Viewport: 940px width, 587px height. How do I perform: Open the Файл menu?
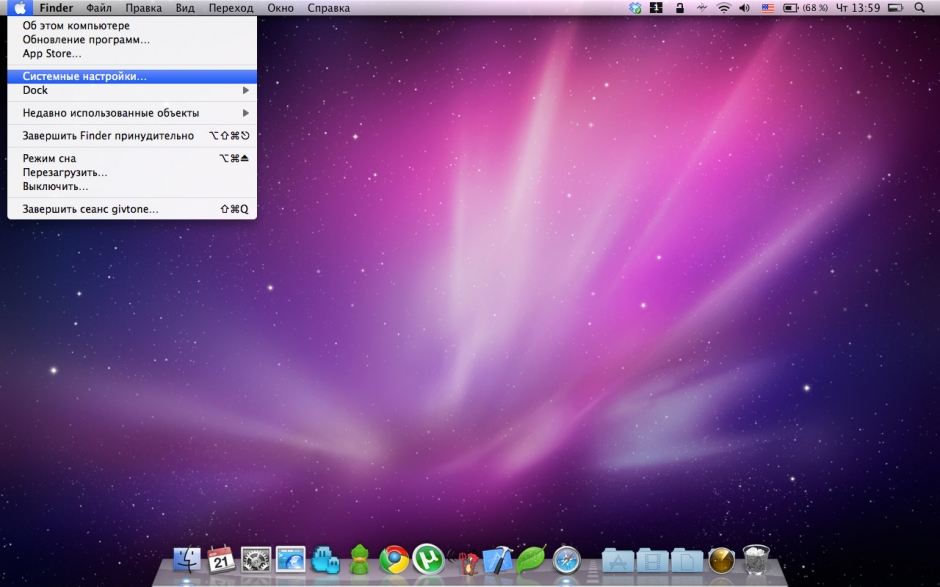click(99, 8)
